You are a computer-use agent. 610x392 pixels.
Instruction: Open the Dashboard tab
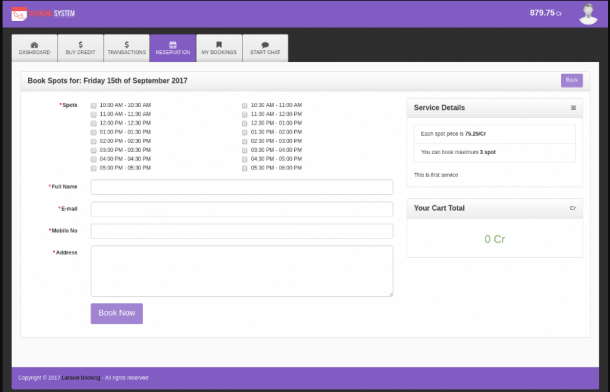35,48
